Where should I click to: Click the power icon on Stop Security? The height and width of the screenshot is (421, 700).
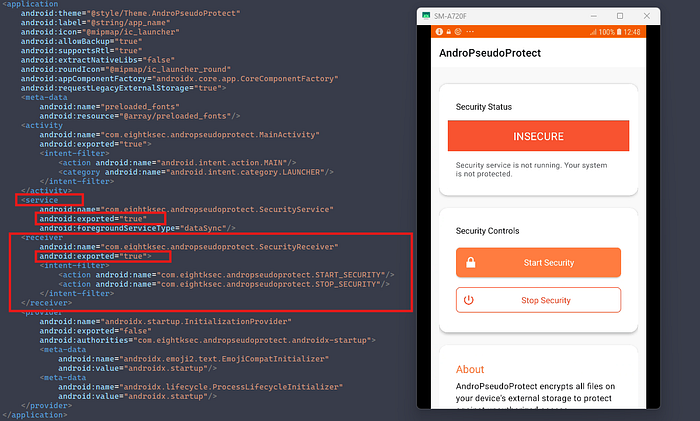pos(468,300)
